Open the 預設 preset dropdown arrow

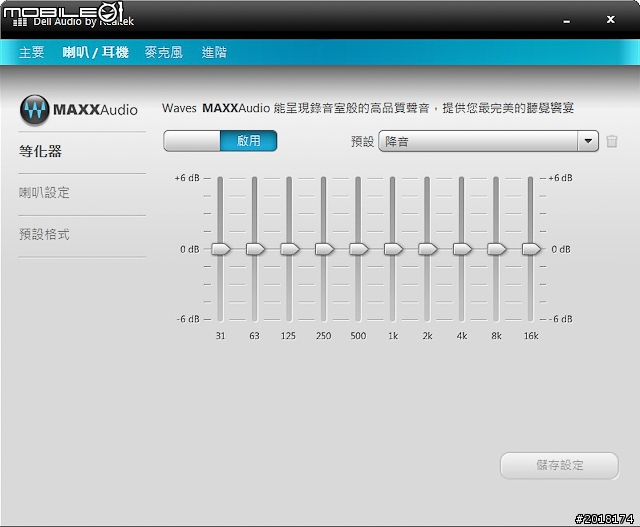(588, 141)
